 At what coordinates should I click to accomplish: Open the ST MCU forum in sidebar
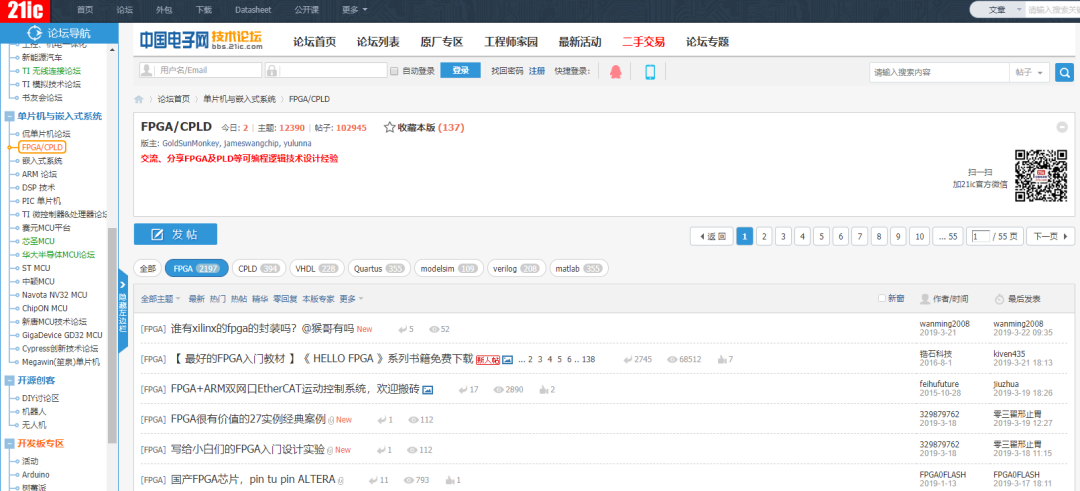click(x=36, y=268)
